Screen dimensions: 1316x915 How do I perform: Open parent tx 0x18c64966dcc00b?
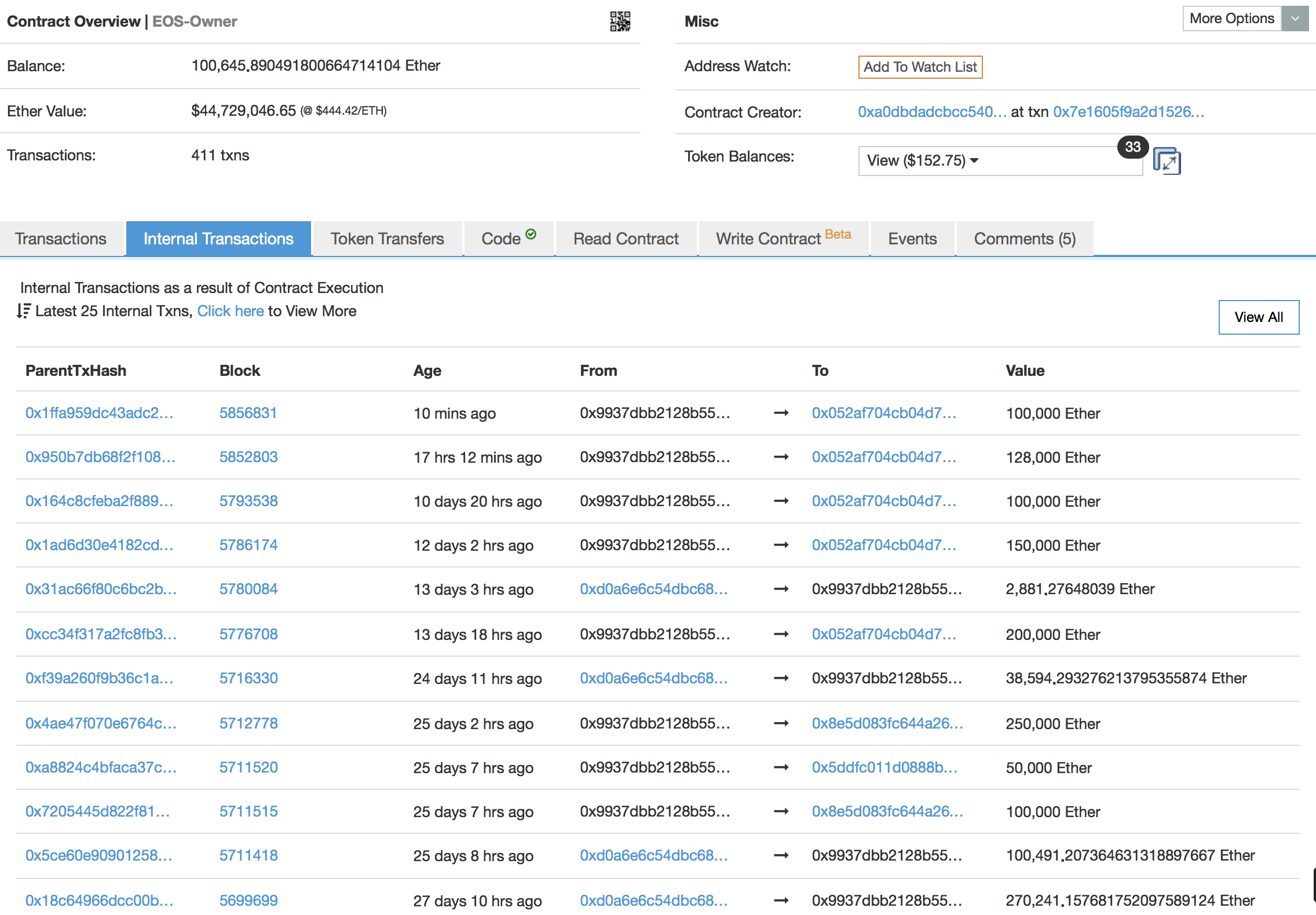point(99,901)
